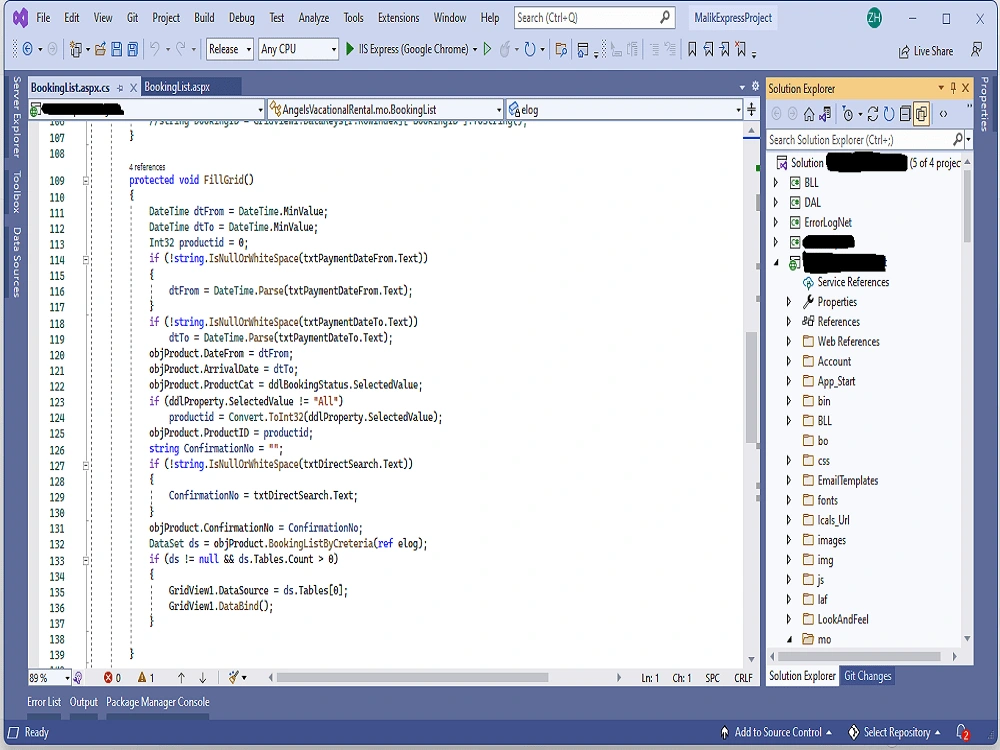Toggle Show All Files in Solution Explorer

tap(922, 114)
